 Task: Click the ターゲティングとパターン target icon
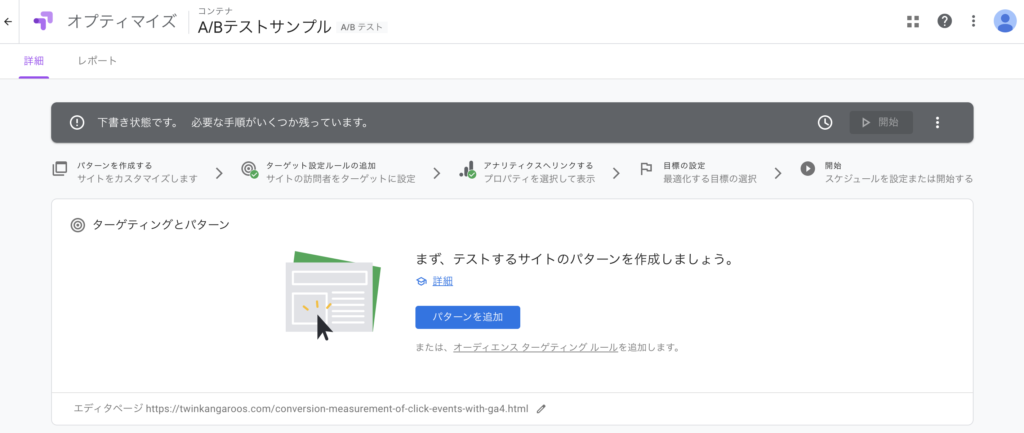point(78,225)
